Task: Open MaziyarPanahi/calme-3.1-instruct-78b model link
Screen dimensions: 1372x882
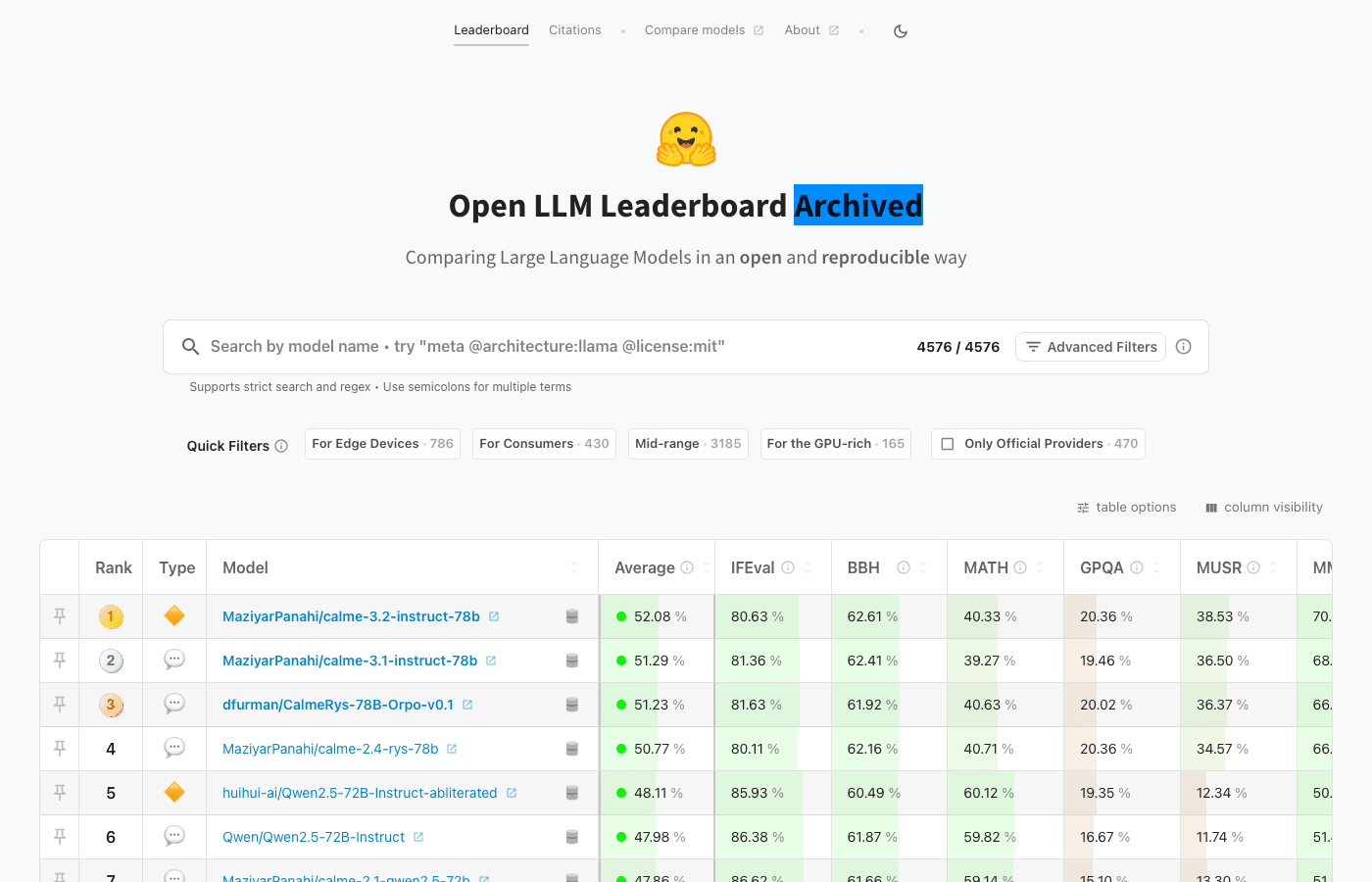Action: [350, 661]
